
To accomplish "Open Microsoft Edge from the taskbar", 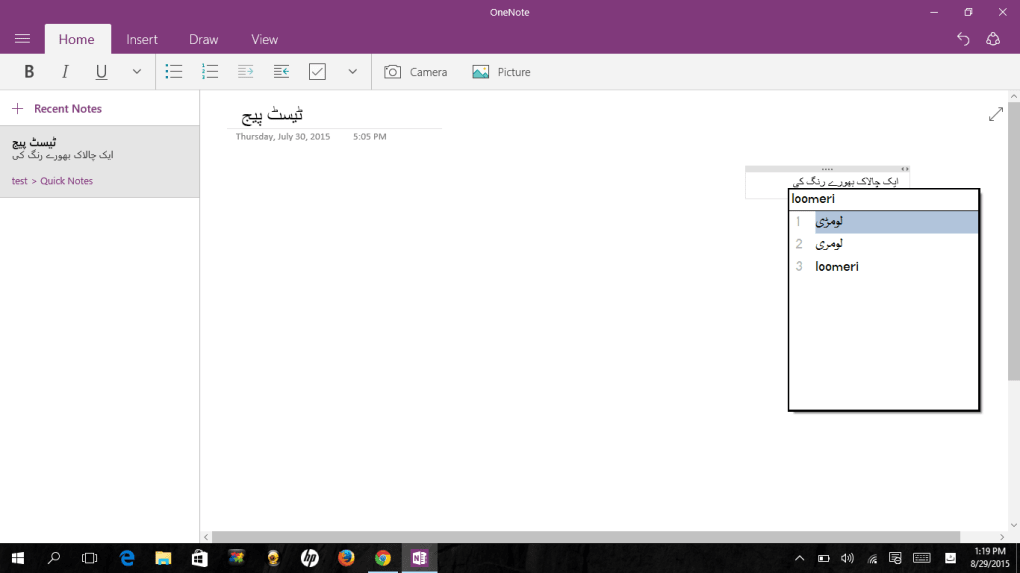I will (127, 558).
